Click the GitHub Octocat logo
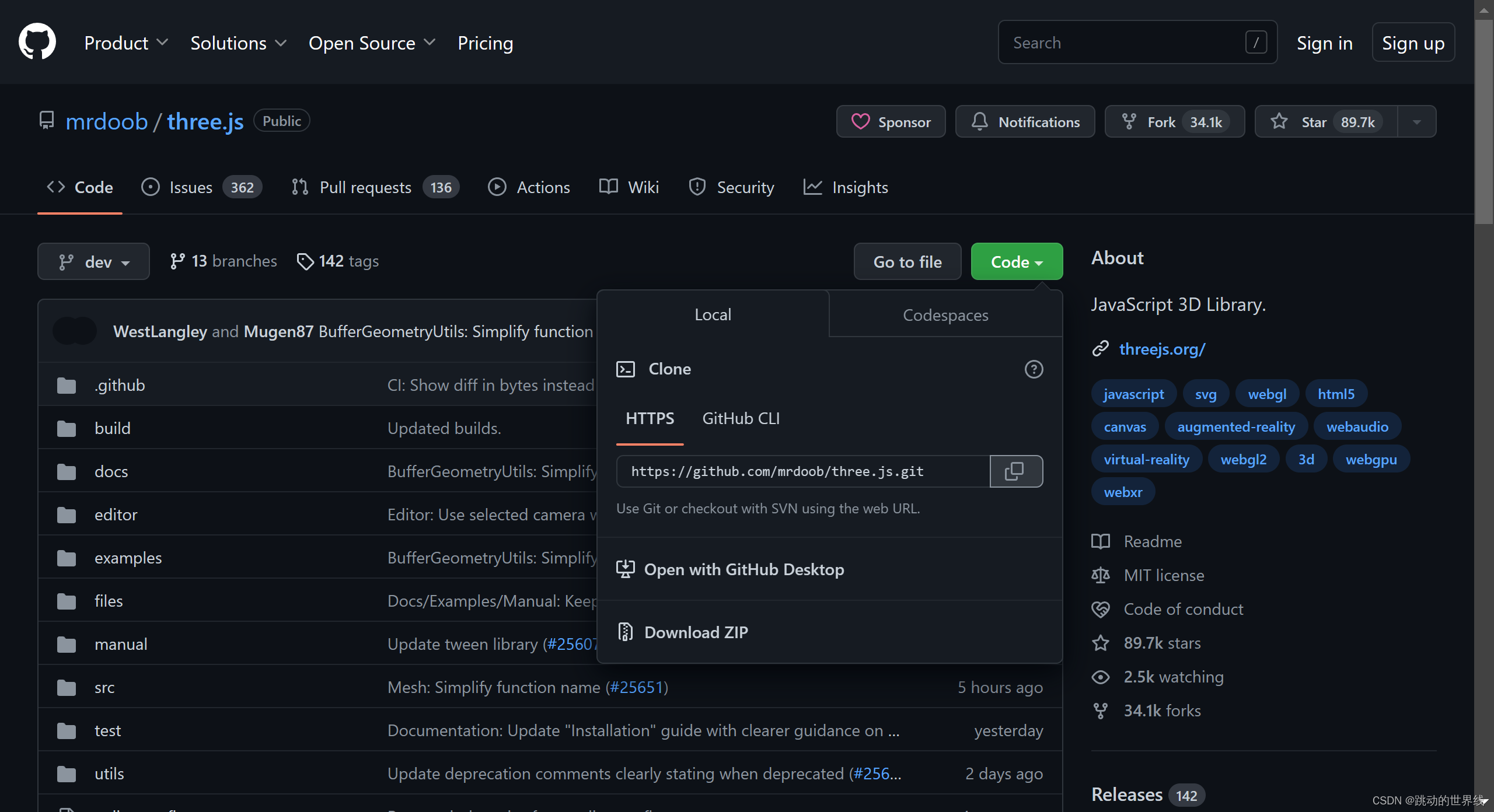Viewport: 1494px width, 812px height. [37, 42]
